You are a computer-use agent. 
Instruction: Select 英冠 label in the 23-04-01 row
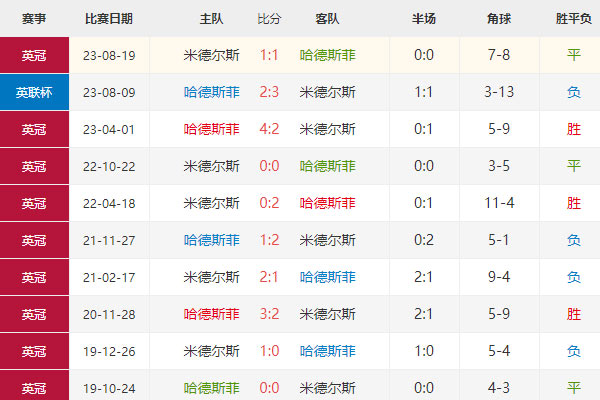click(x=34, y=129)
